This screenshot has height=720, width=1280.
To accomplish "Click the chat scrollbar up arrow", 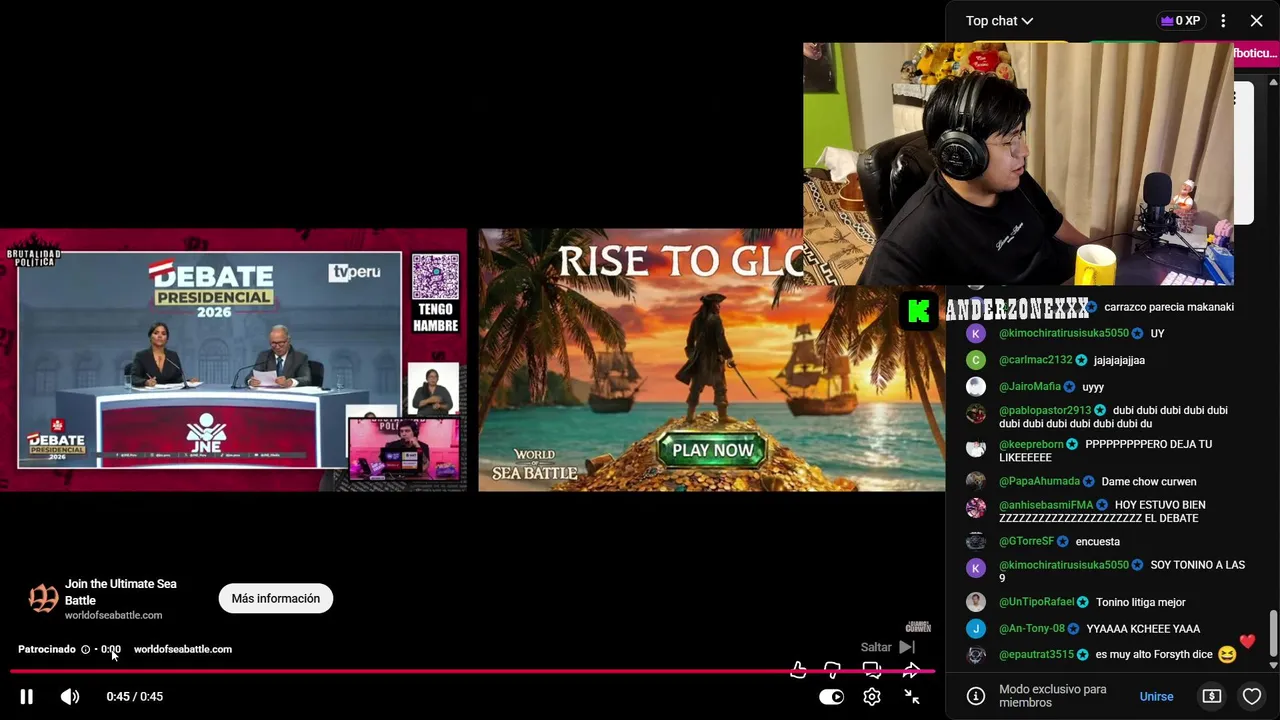I will point(1273,81).
